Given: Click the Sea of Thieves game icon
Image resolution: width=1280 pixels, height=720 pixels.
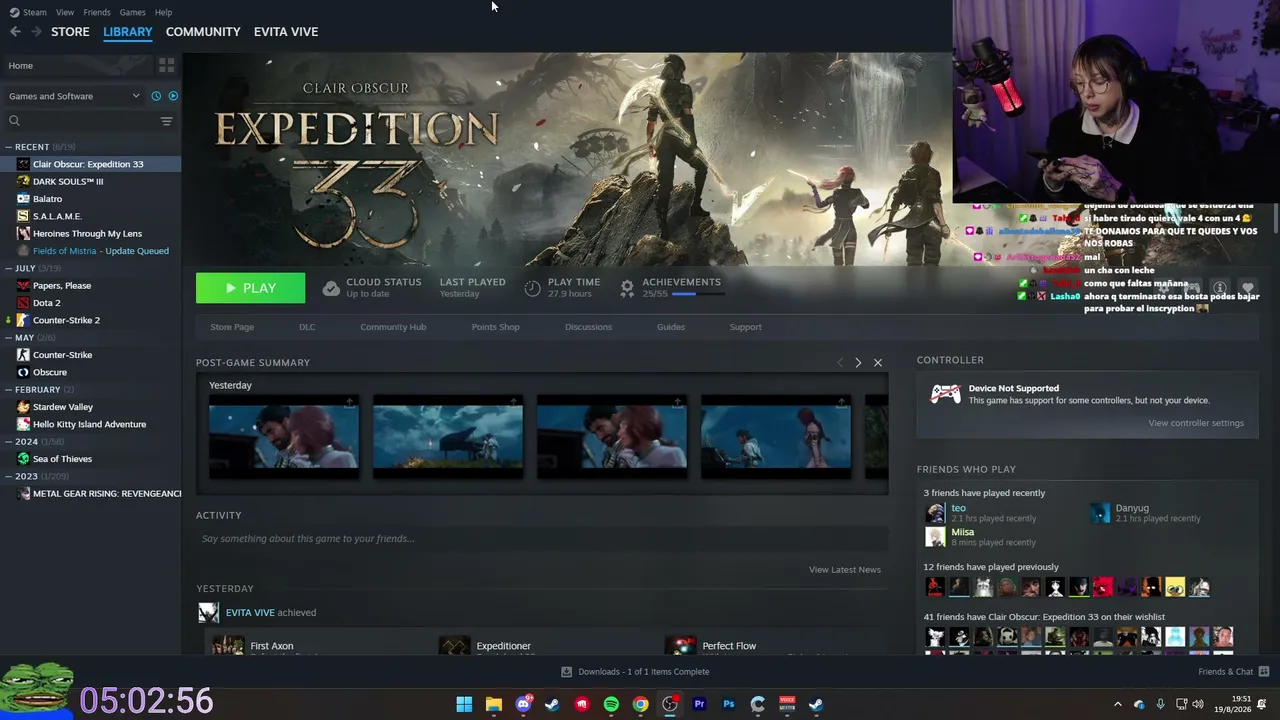Looking at the screenshot, I should pos(23,459).
